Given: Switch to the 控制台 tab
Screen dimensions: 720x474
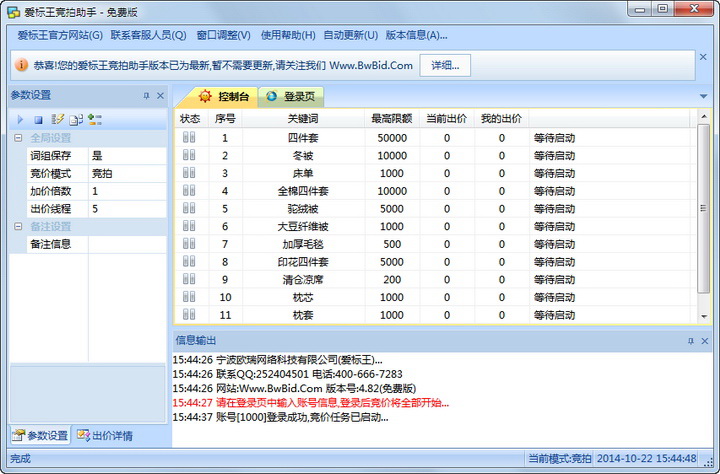Looking at the screenshot, I should click(x=224, y=96).
